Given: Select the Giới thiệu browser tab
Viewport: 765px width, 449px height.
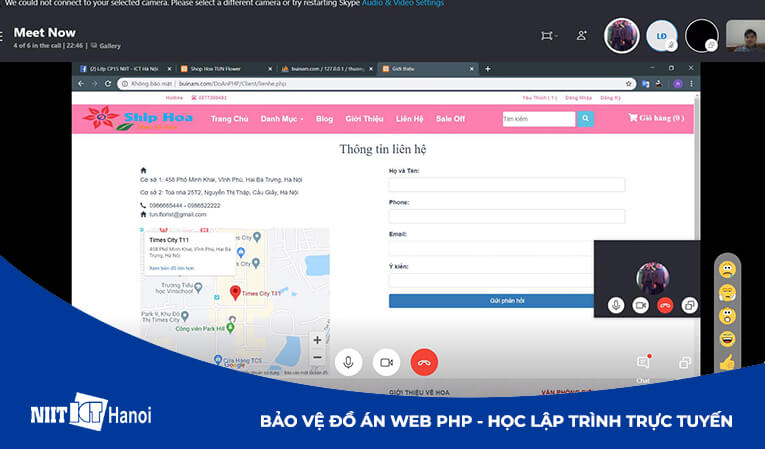Looking at the screenshot, I should [x=427, y=69].
